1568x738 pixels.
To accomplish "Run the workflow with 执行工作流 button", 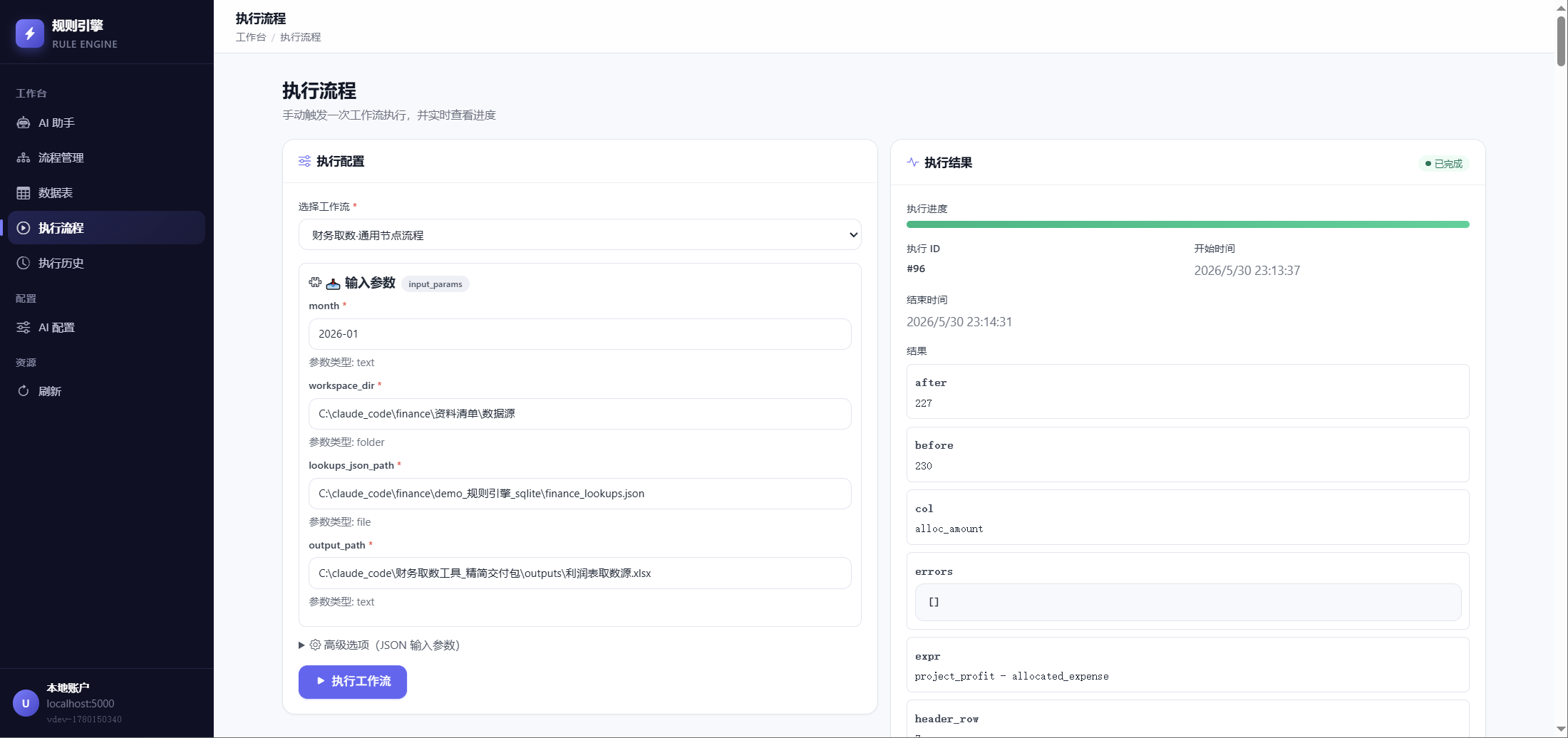I will coord(353,682).
